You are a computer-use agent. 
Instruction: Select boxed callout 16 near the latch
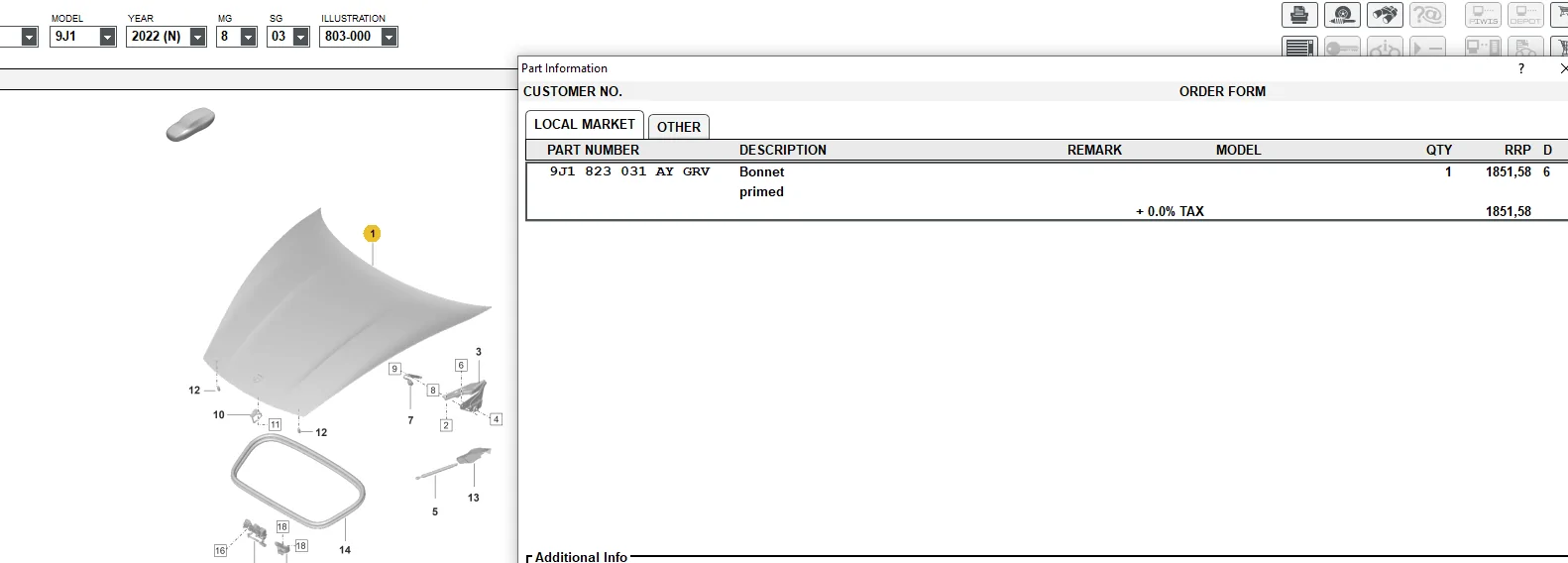click(220, 550)
